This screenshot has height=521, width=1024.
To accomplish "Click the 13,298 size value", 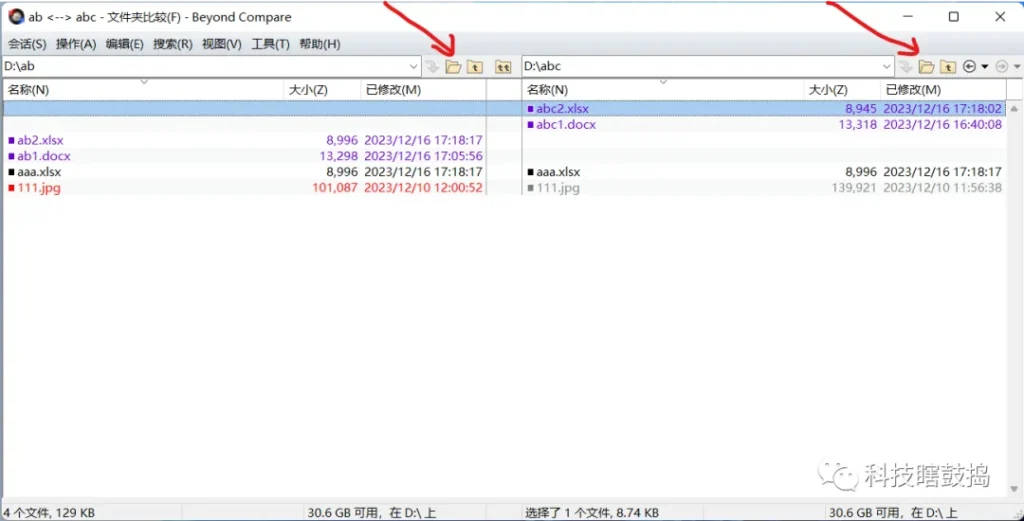I will click(338, 156).
